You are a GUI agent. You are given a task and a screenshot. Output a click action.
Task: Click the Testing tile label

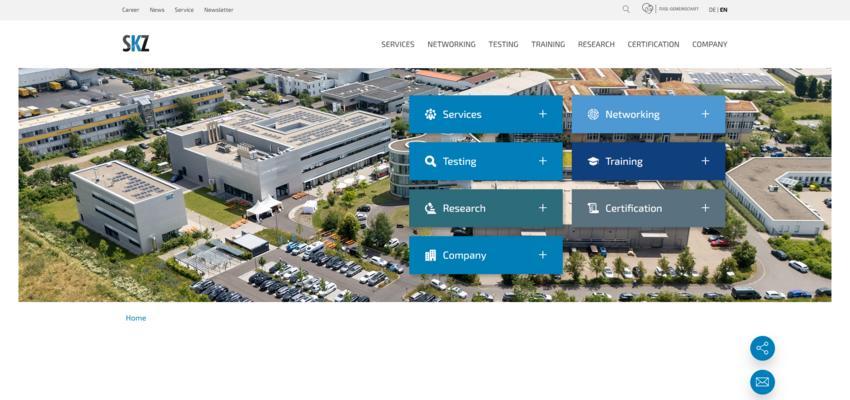point(460,162)
